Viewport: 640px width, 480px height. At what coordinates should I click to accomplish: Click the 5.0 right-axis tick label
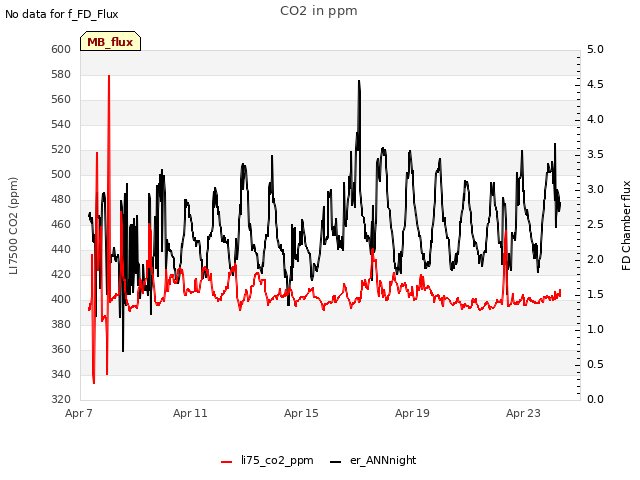pyautogui.click(x=595, y=49)
